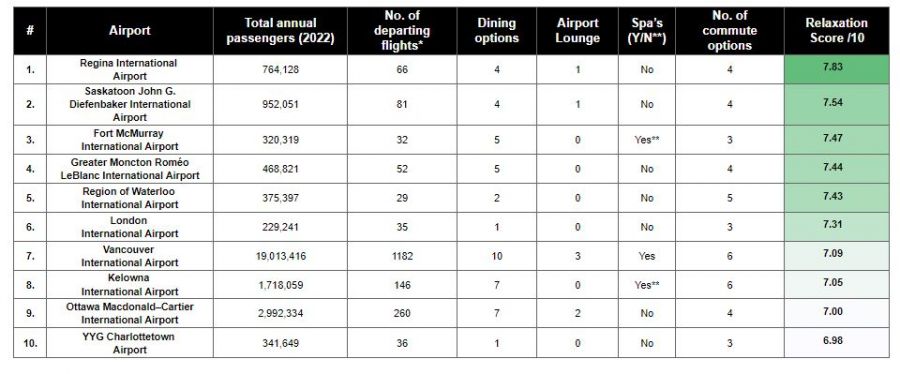The image size is (900, 374).
Task: Click the 1182 departing flights cell
Action: (402, 256)
